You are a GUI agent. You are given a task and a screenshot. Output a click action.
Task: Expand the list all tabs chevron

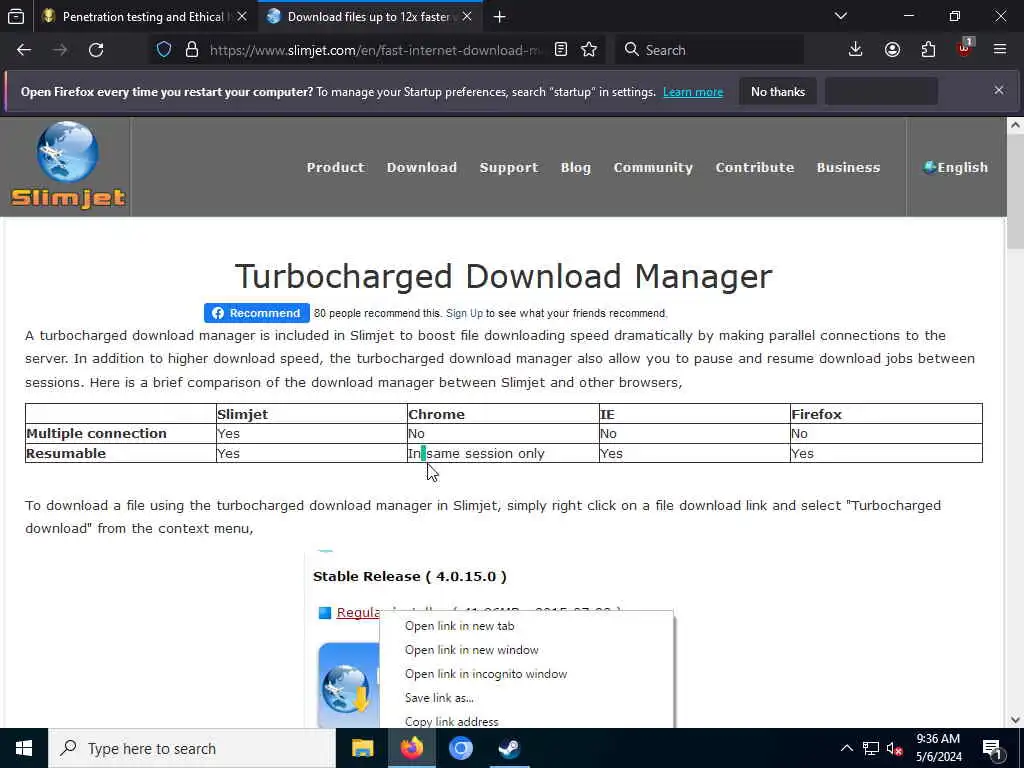click(841, 16)
